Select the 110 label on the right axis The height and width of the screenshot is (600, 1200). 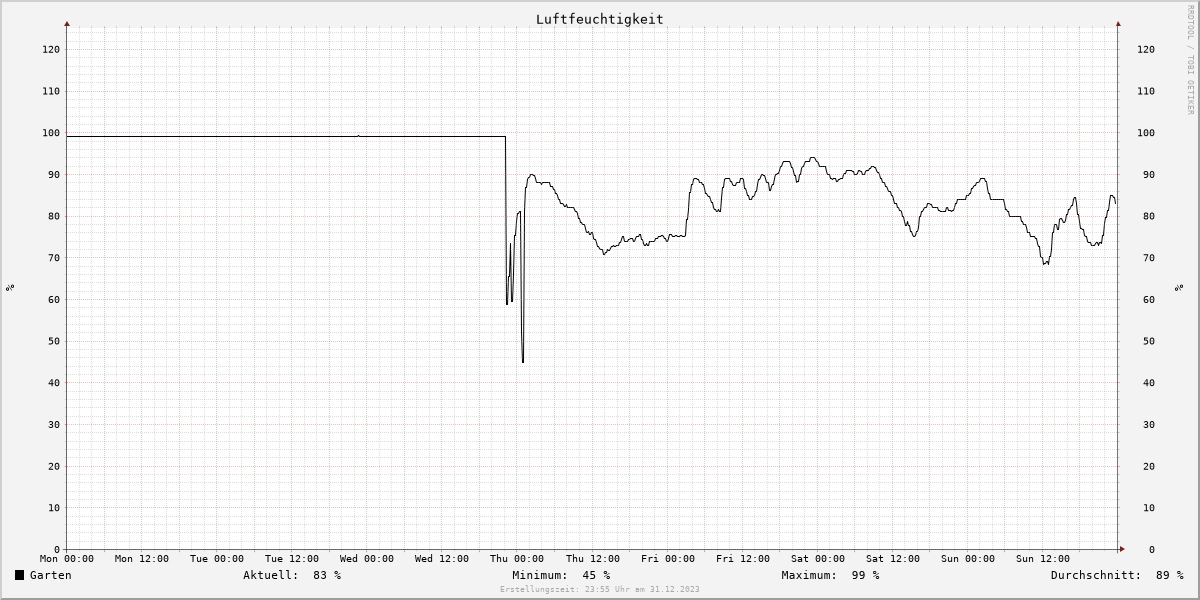(1146, 91)
